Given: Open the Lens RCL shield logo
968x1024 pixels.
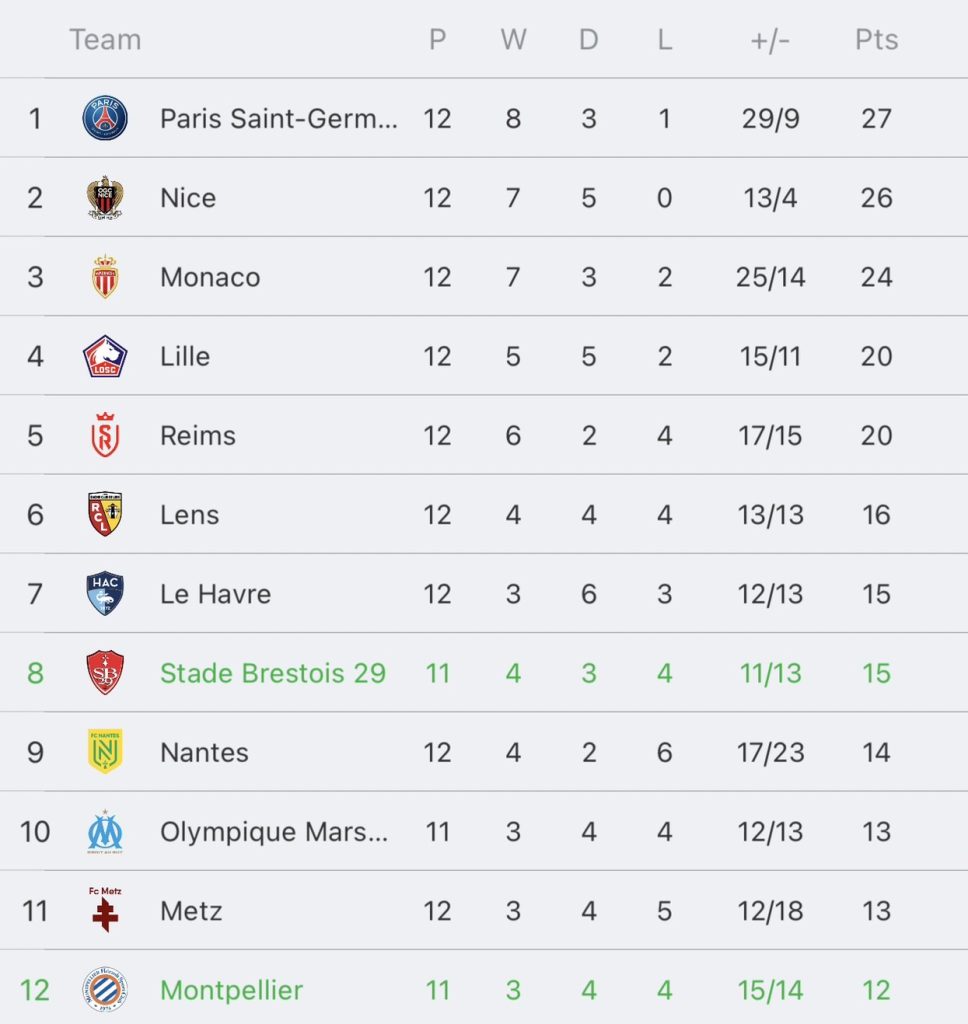Looking at the screenshot, I should point(105,515).
